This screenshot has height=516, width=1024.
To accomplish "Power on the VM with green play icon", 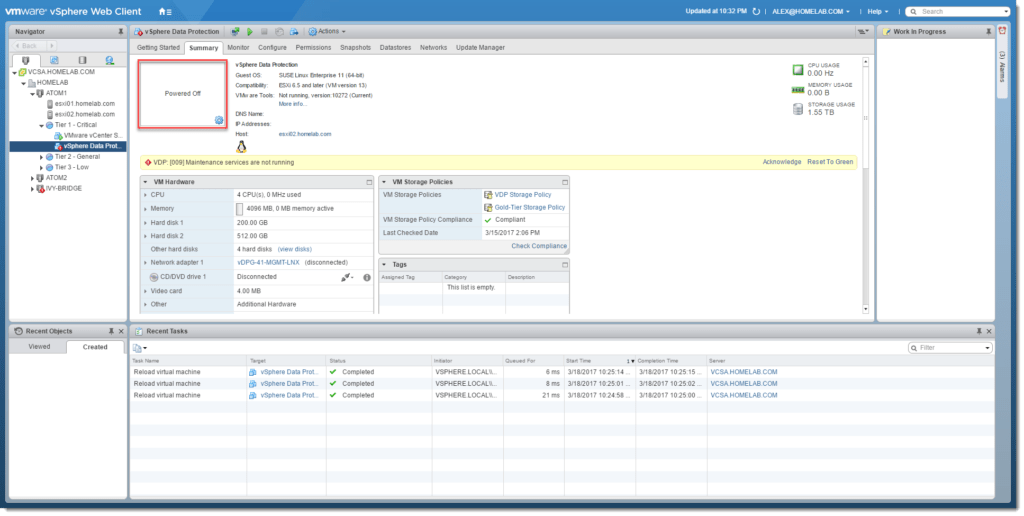I will (x=249, y=31).
